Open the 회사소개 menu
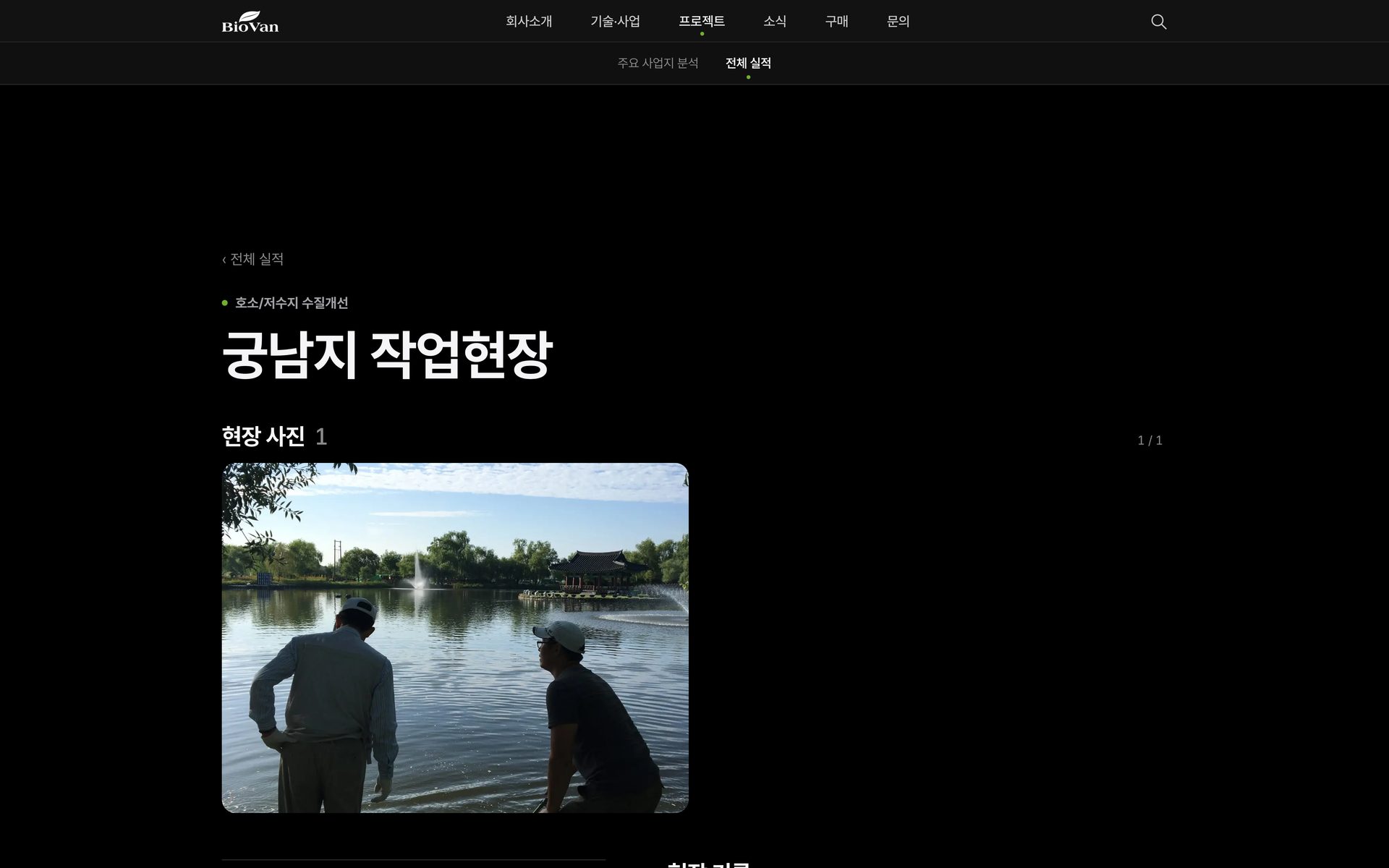 (x=529, y=22)
